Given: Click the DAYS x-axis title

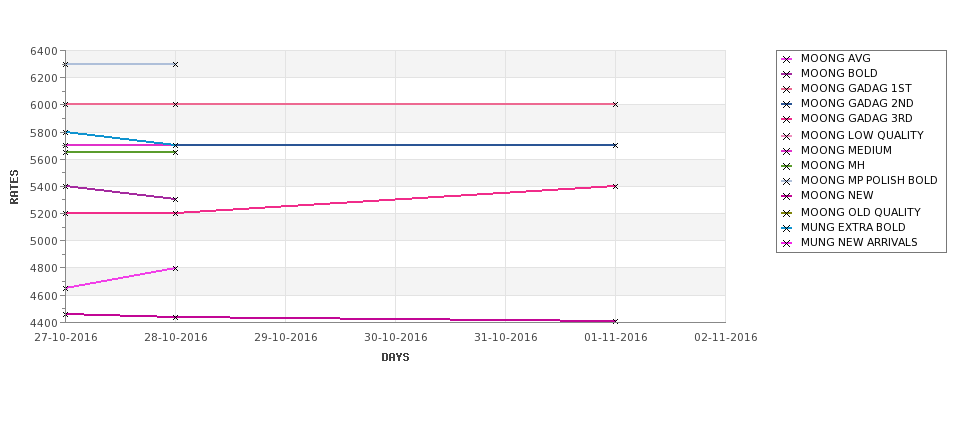Looking at the screenshot, I should 395,358.
